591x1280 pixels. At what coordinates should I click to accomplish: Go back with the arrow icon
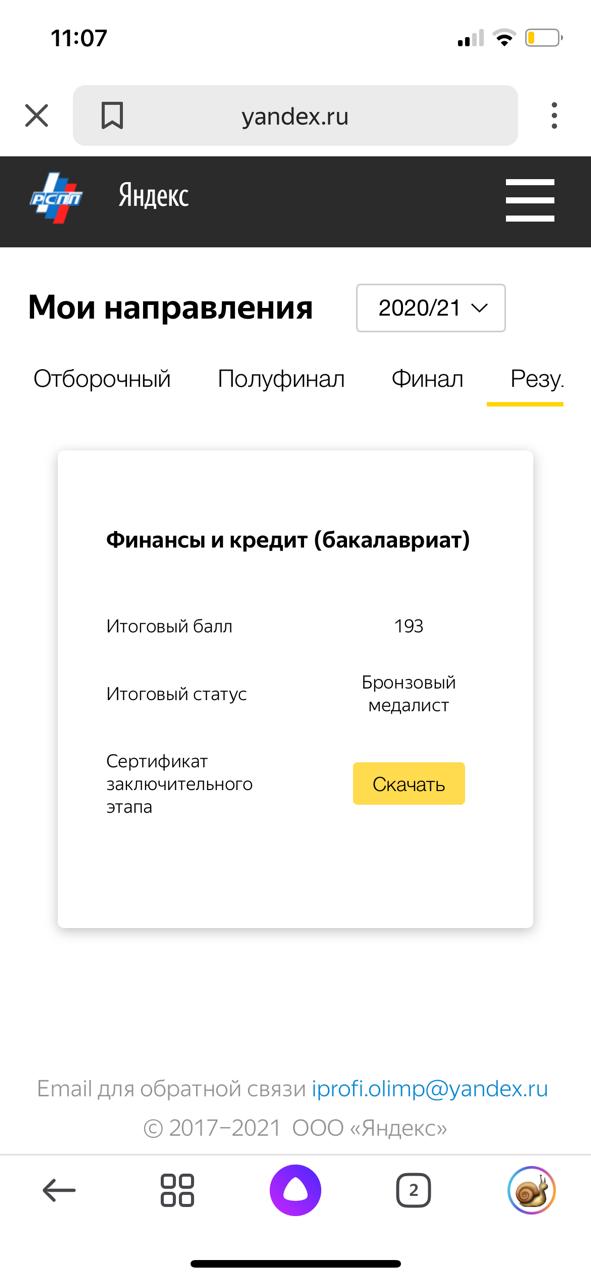(59, 1190)
